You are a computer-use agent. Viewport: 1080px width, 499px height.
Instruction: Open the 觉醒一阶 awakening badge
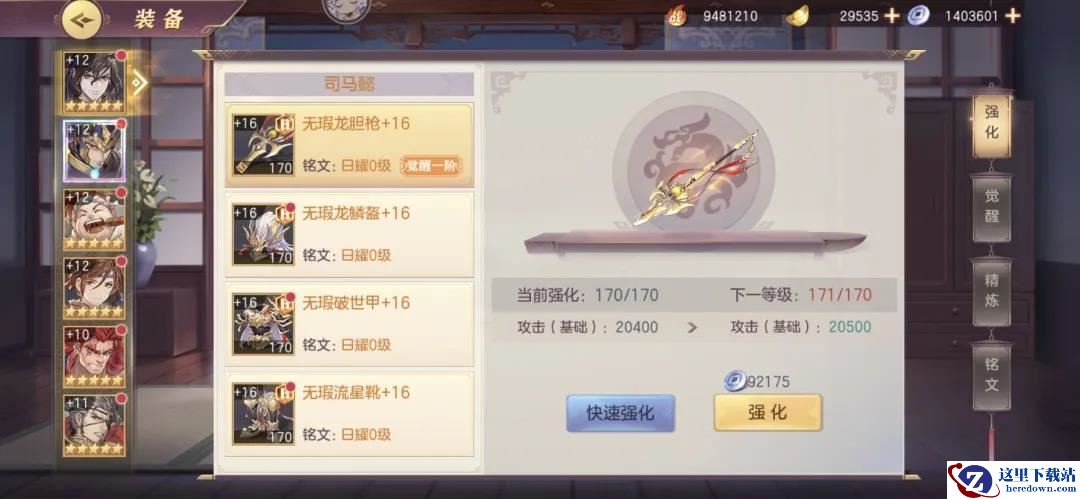pos(431,165)
